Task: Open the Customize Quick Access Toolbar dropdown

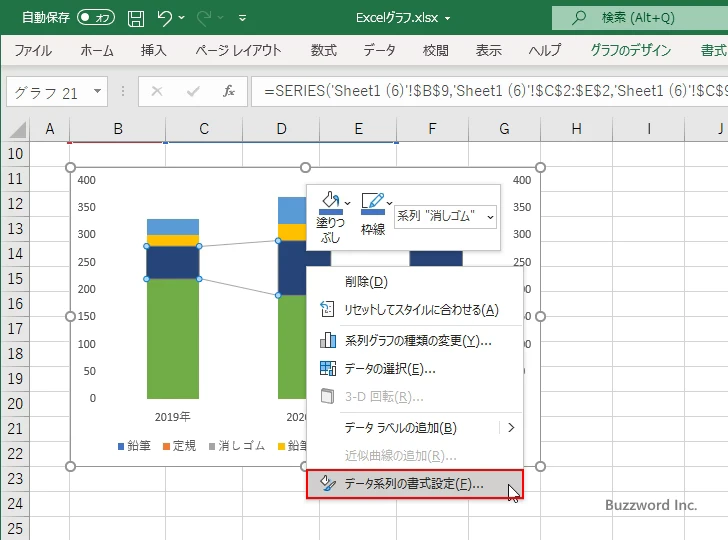Action: tap(242, 18)
